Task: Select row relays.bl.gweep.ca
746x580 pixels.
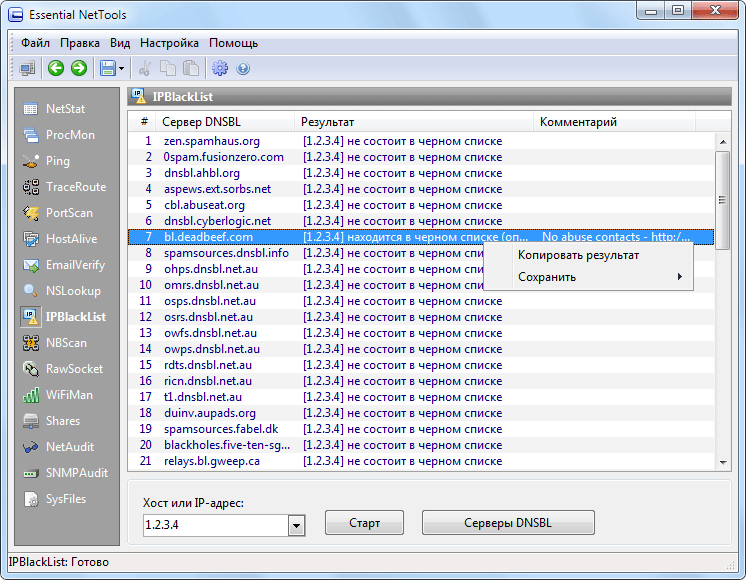Action: coord(421,461)
